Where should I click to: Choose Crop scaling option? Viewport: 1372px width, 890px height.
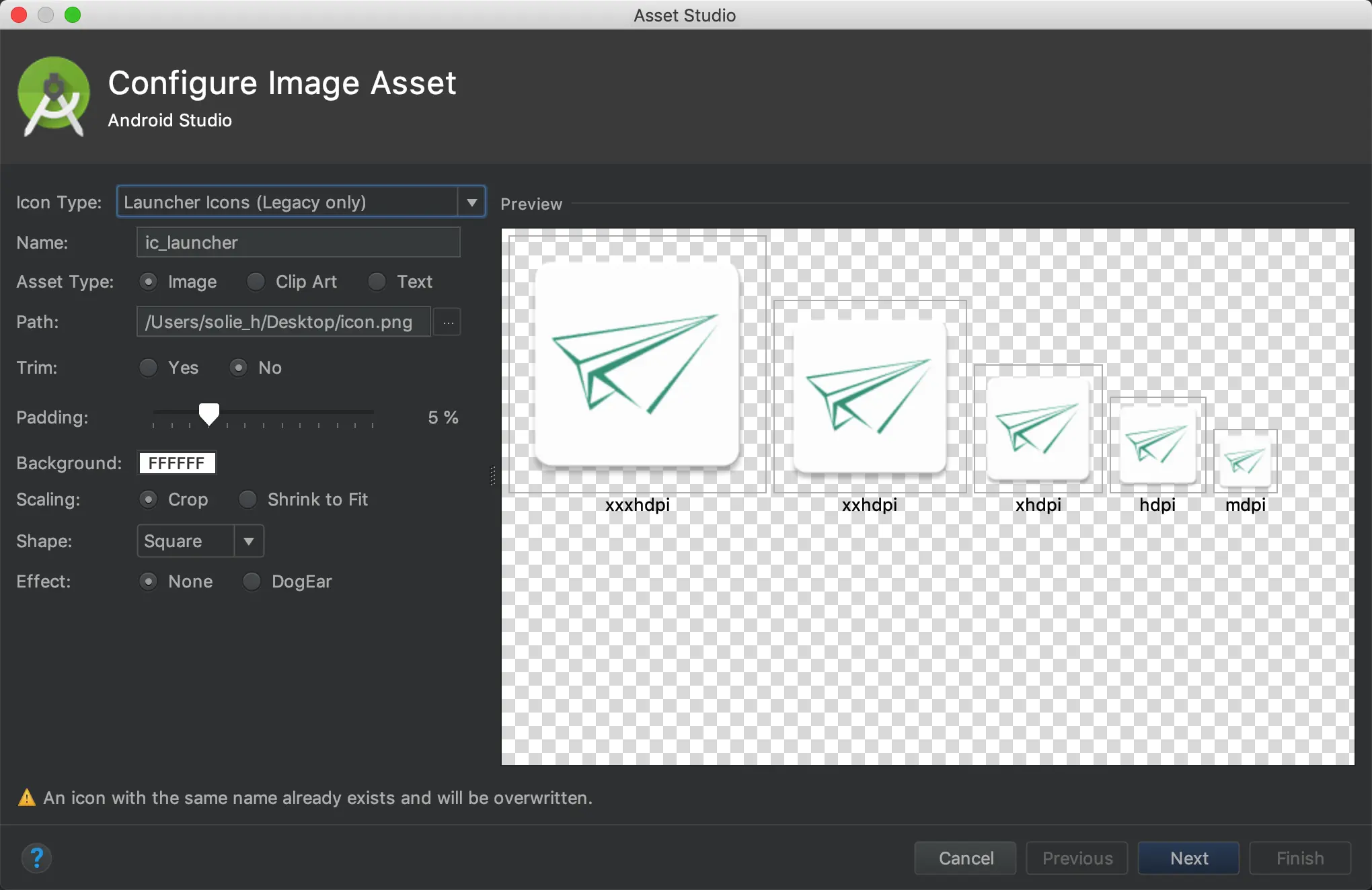pos(149,499)
